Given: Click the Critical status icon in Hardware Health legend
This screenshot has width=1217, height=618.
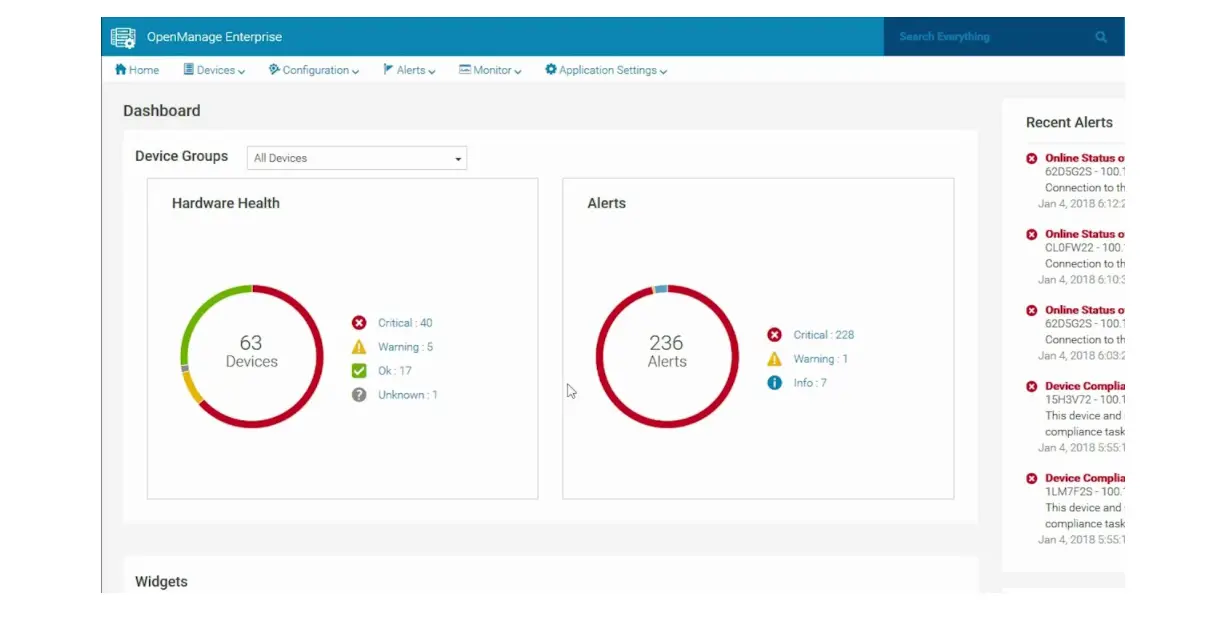Looking at the screenshot, I should [358, 322].
